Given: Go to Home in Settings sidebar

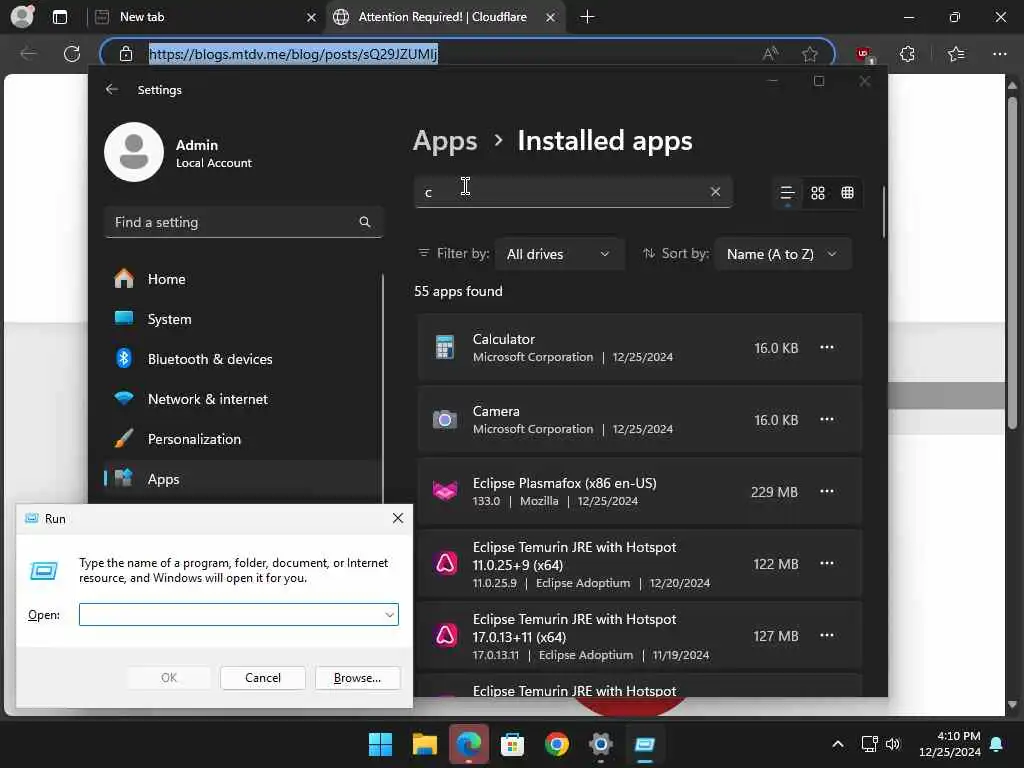Looking at the screenshot, I should point(243,280).
